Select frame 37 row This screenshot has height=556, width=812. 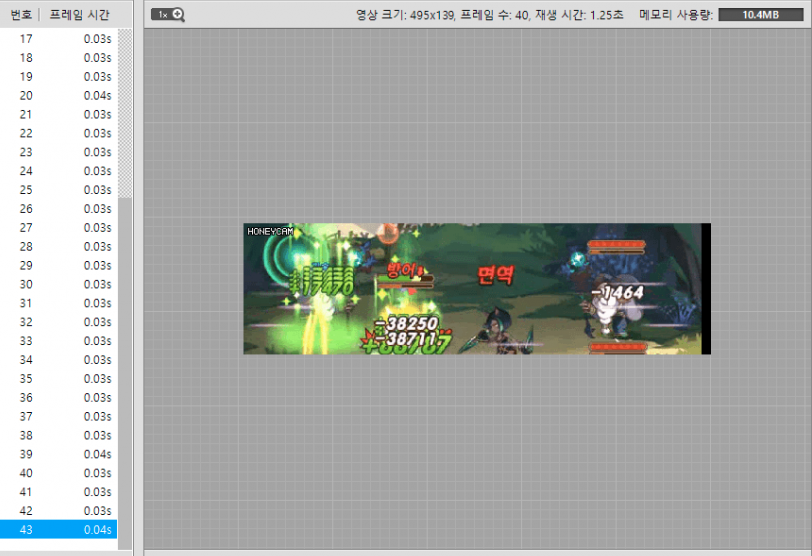pyautogui.click(x=59, y=417)
